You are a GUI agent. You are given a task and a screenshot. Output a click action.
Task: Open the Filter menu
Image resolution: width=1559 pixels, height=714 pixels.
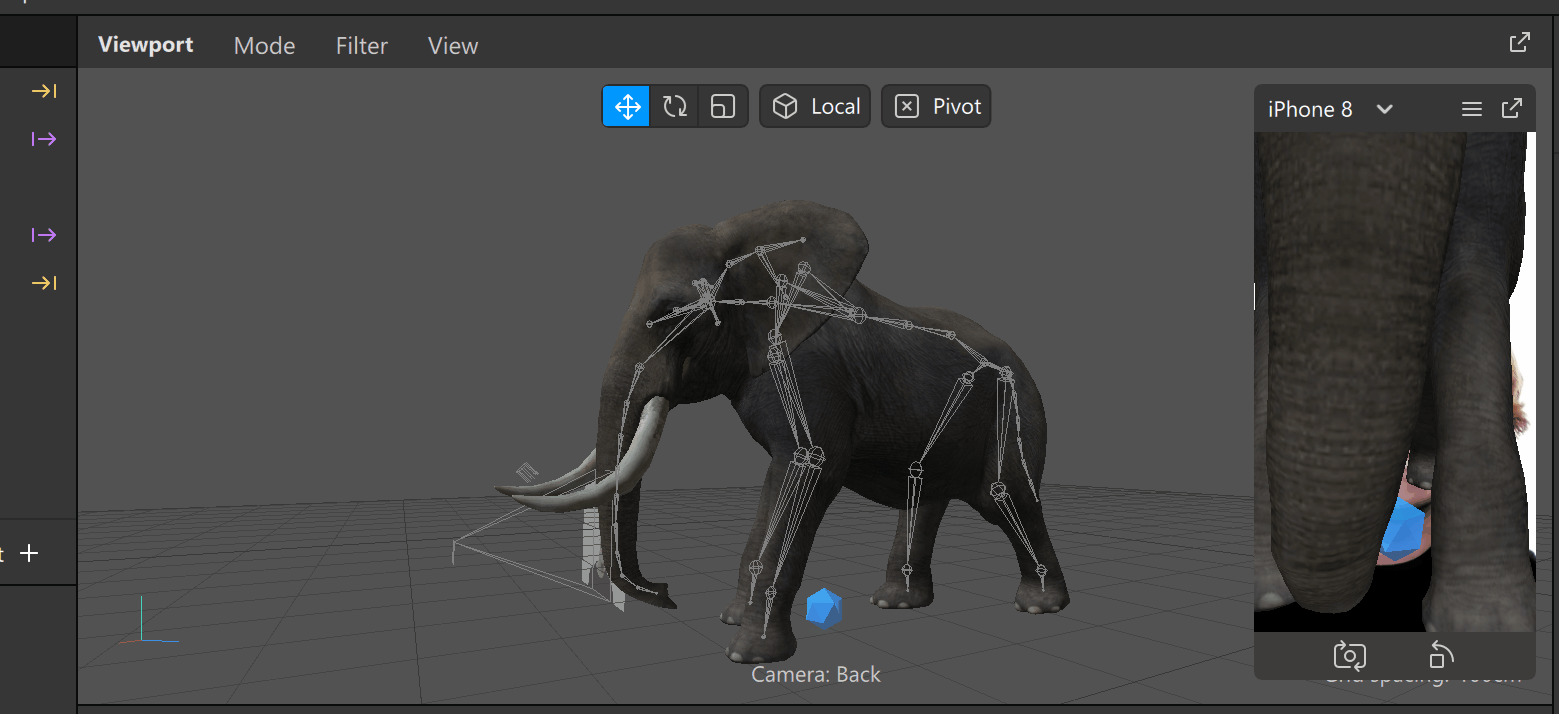tap(361, 45)
